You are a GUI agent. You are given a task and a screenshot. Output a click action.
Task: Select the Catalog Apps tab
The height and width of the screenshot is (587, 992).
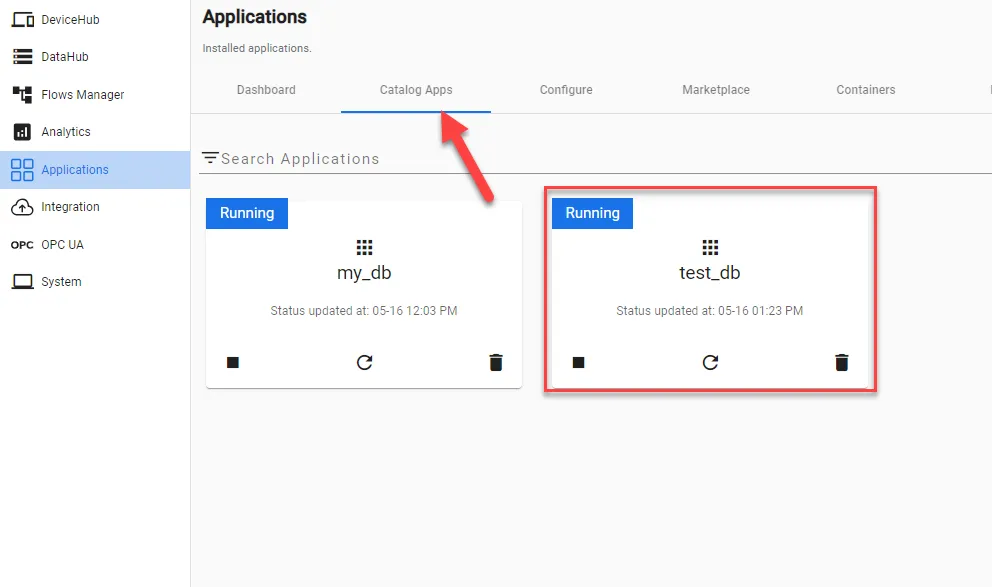coord(416,90)
